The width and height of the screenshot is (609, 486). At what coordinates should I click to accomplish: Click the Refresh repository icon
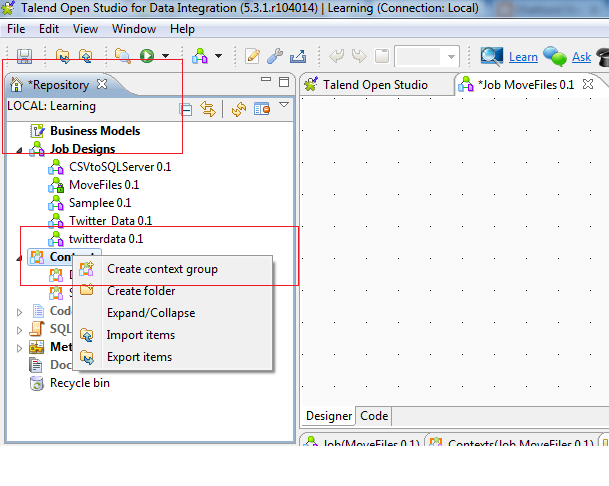coord(239,109)
